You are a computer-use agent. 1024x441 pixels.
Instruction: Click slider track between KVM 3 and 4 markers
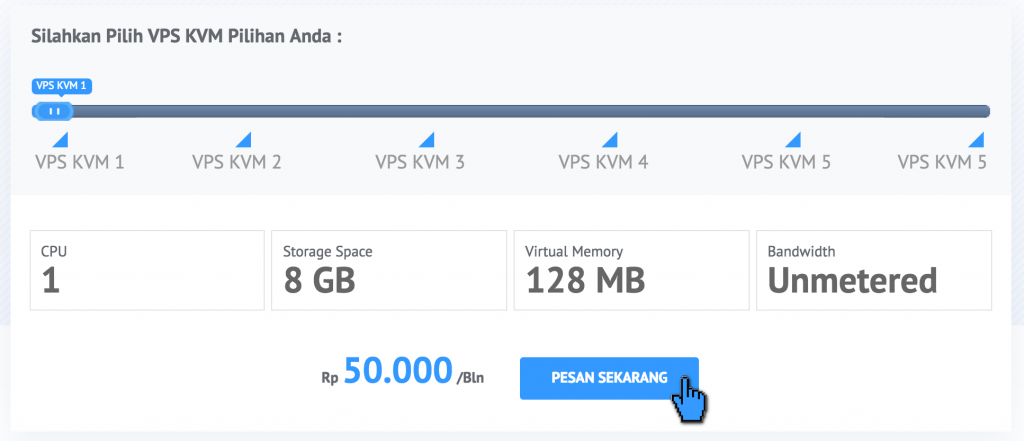point(518,111)
